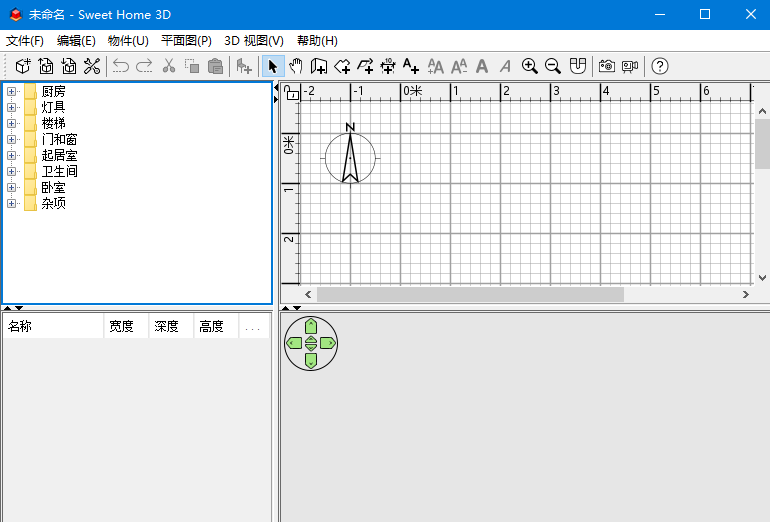The height and width of the screenshot is (522, 770).
Task: Activate the Select arrow tool
Action: 273,66
